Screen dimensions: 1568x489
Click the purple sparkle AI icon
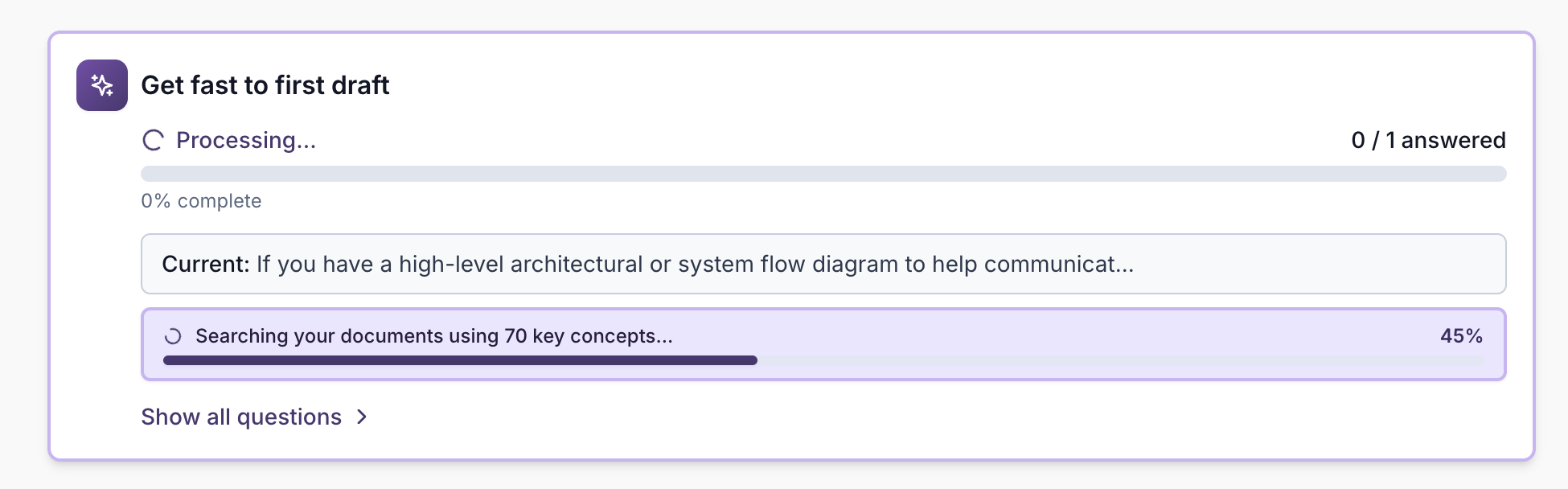click(102, 85)
